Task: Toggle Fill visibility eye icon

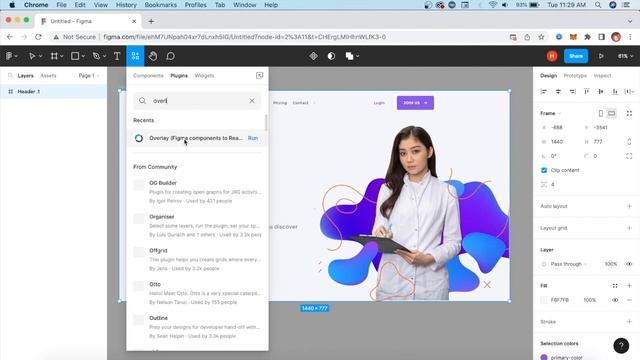Action: 615,300
